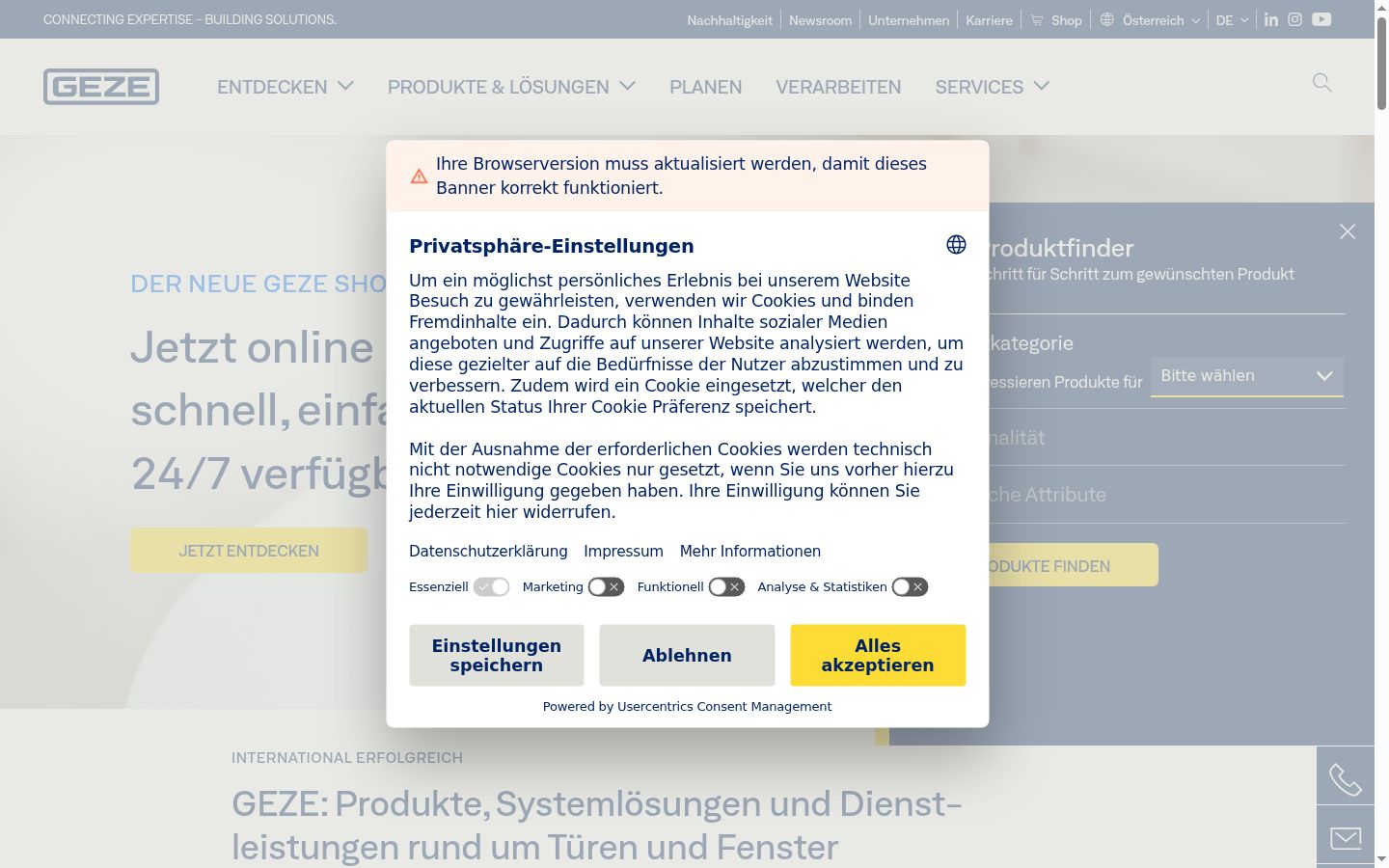Close the Produktfinder panel with X
This screenshot has width=1389, height=868.
[x=1348, y=231]
